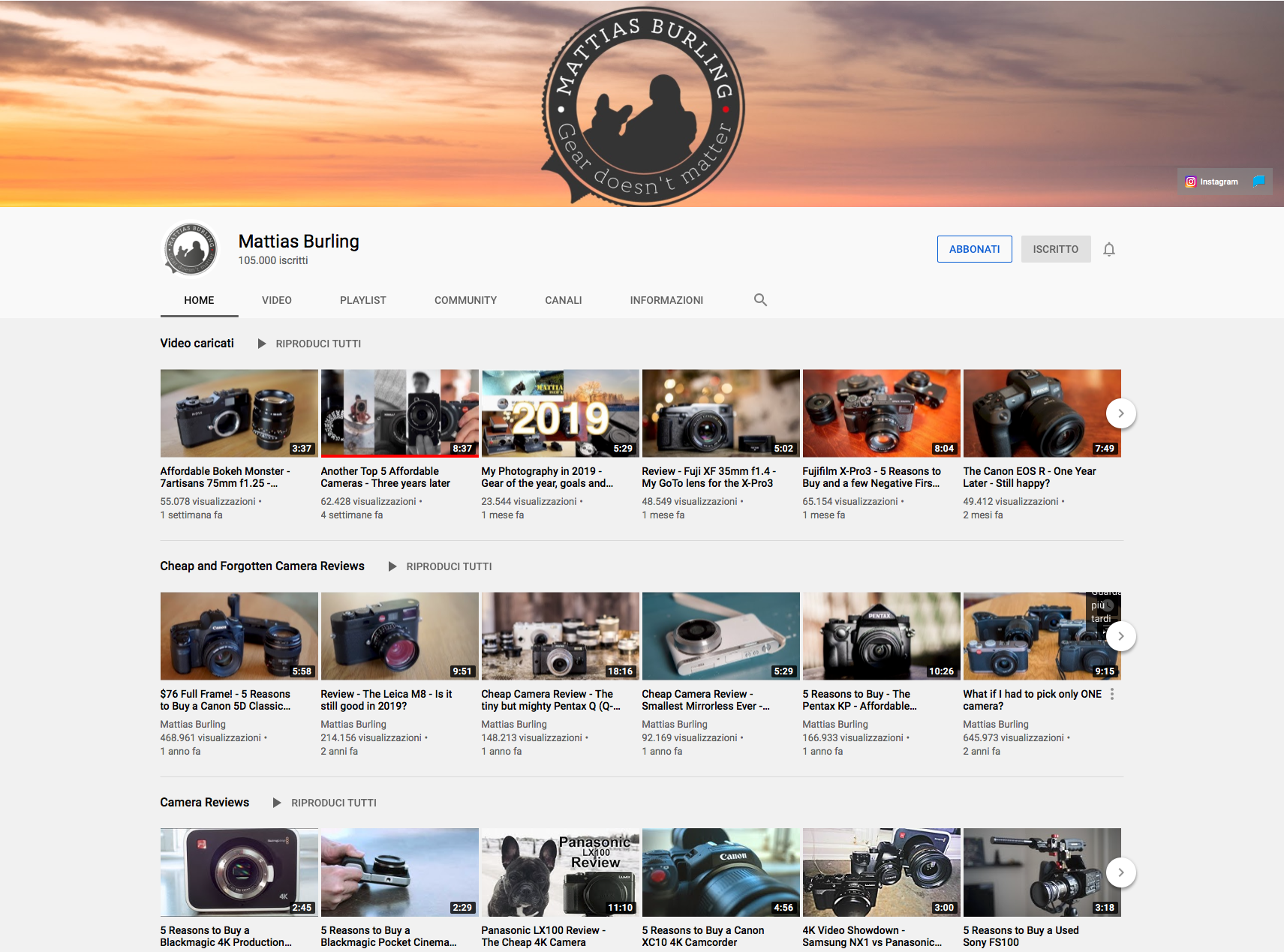Click title 'Review - The Leica M8'
1284x952 pixels.
[x=386, y=700]
